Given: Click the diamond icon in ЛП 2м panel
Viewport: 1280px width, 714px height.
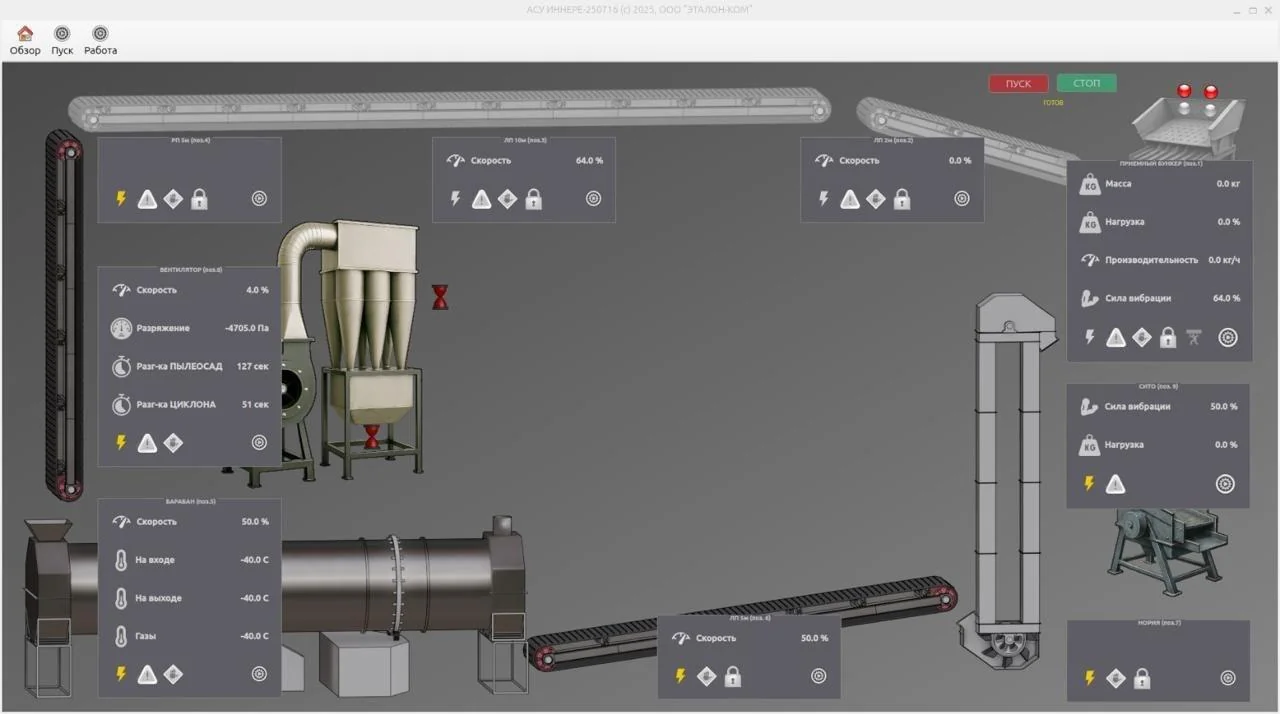Looking at the screenshot, I should [876, 199].
